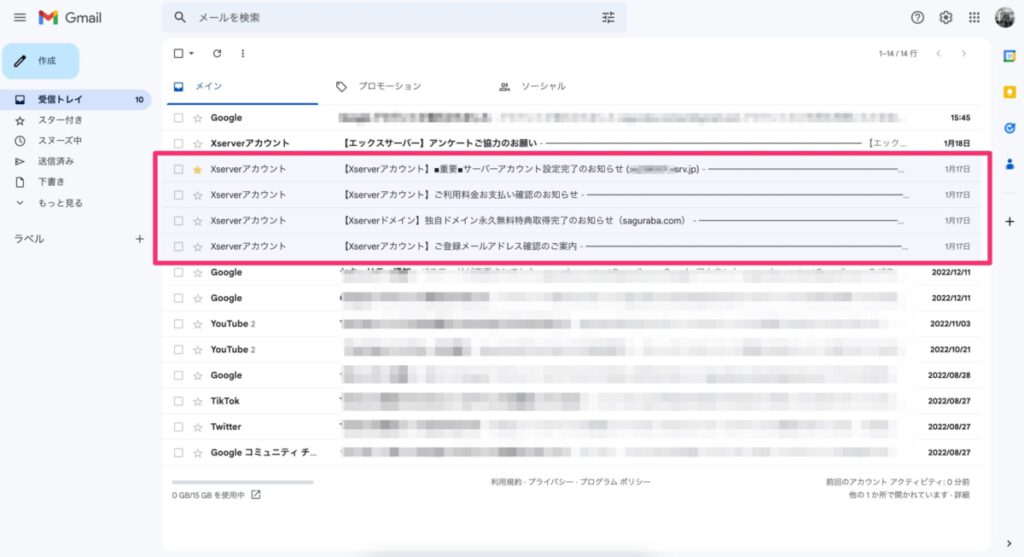Expand もっと見る in the sidebar
The width and height of the screenshot is (1024, 557).
pyautogui.click(x=60, y=203)
